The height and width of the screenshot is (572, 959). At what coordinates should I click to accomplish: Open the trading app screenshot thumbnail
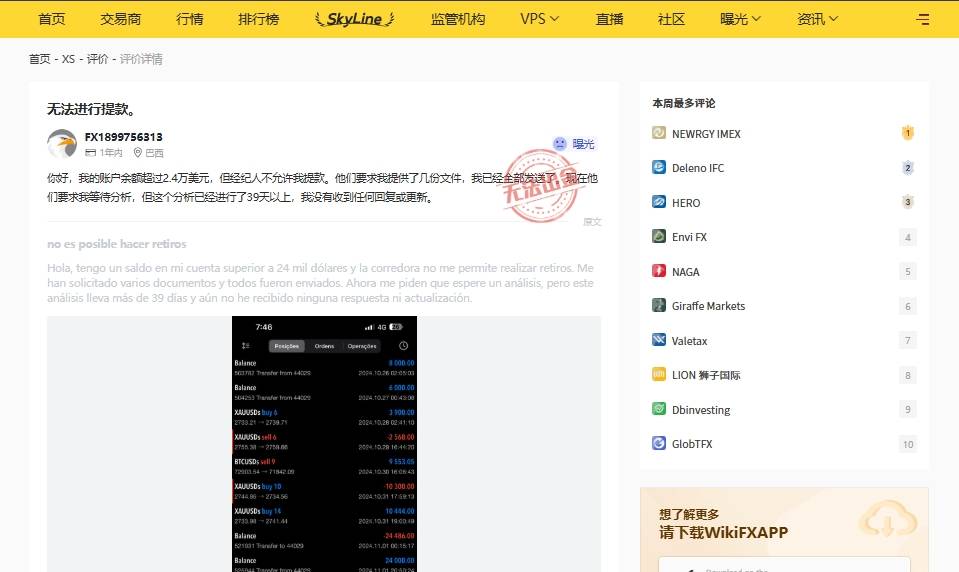(x=324, y=444)
